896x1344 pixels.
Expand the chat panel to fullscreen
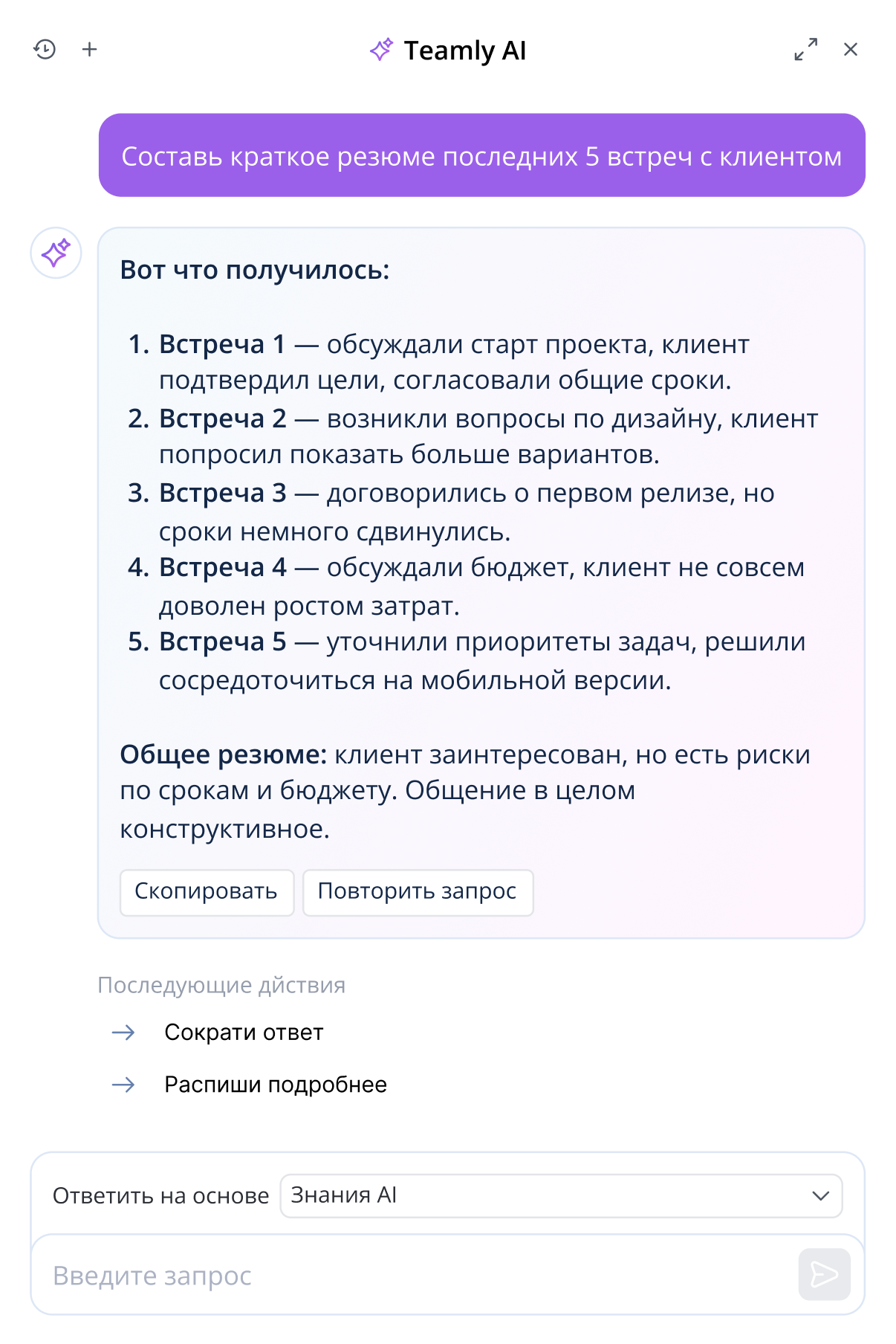pos(806,49)
